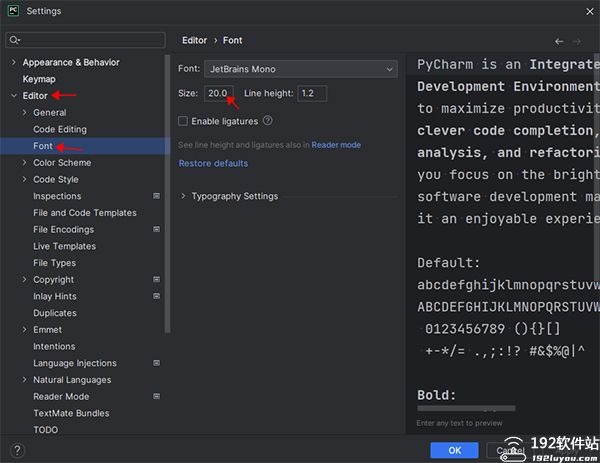Screen dimensions: 600x463
Task: Open the File Encodings page
Action: point(64,230)
